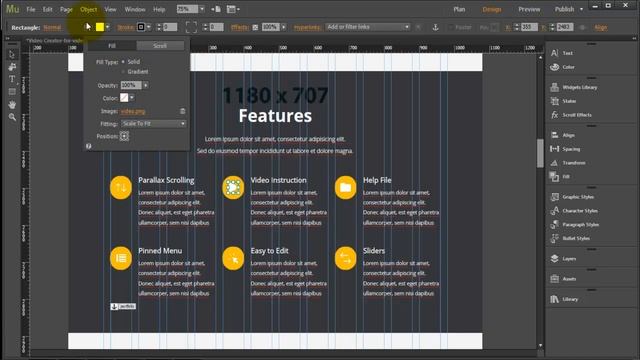The width and height of the screenshot is (640, 360).
Task: Open the Add or filter links dropdown
Action: (x=368, y=27)
